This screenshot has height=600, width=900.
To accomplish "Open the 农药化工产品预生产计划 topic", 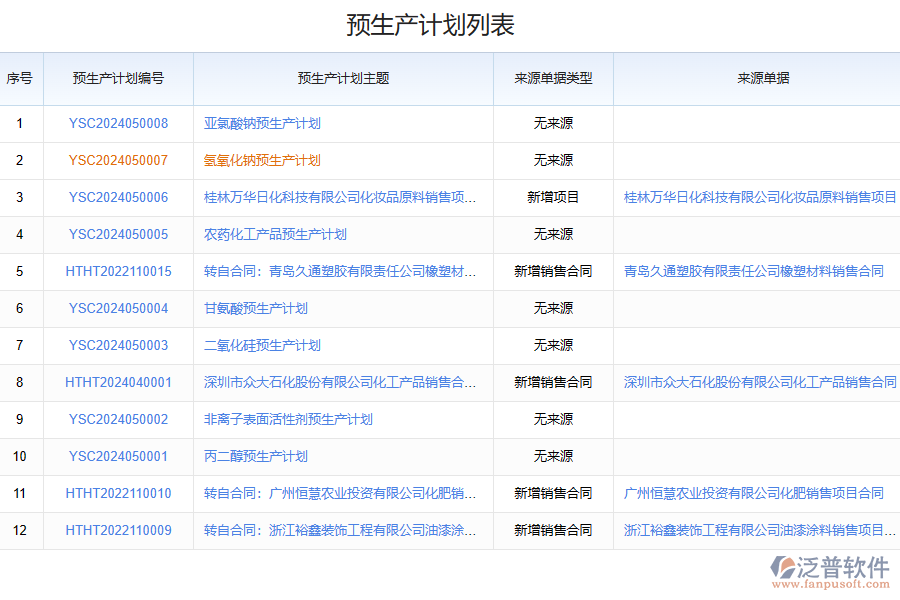I will [x=275, y=234].
